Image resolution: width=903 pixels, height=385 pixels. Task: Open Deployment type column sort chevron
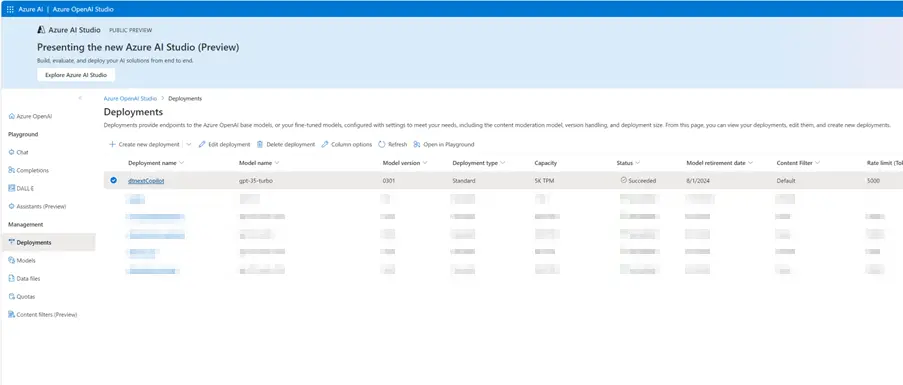coord(503,163)
